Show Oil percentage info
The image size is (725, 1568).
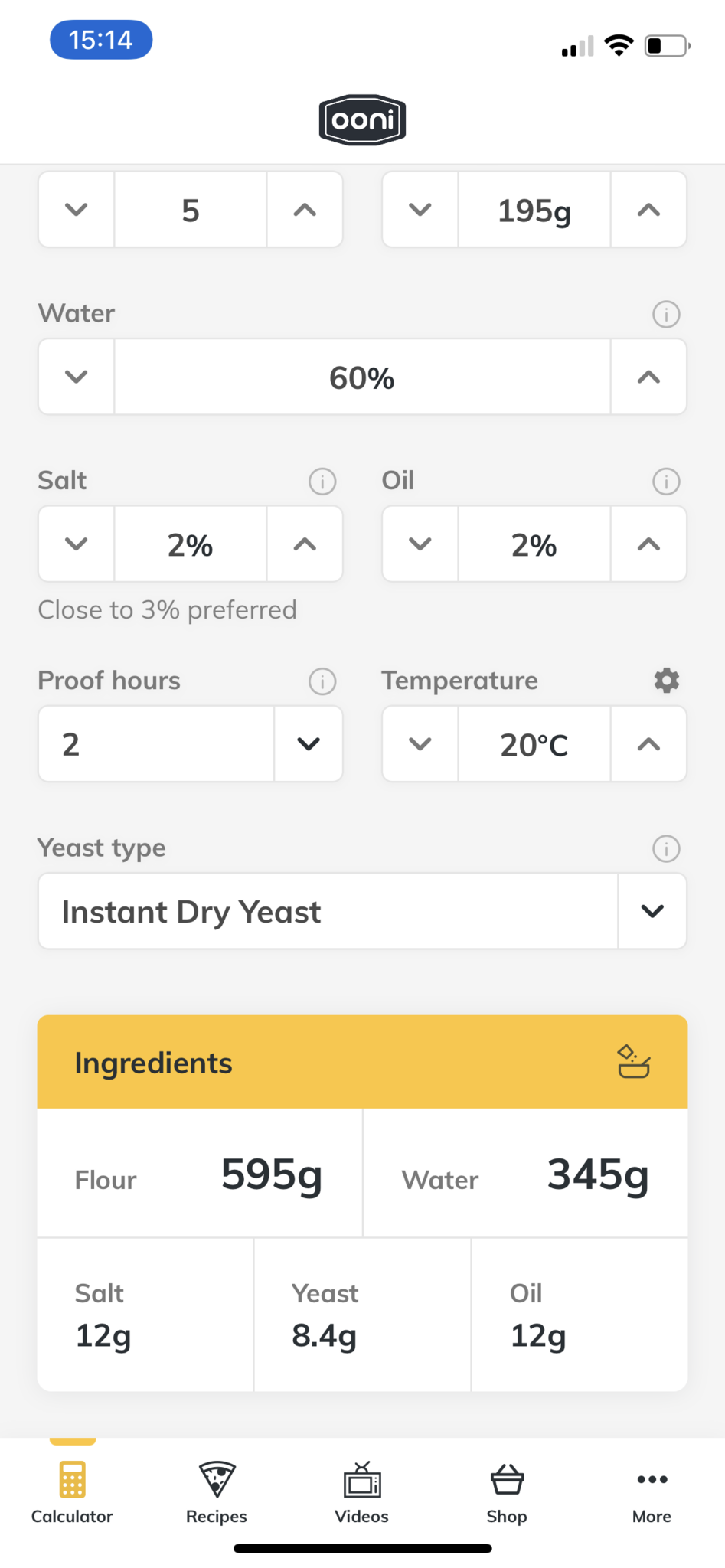(x=666, y=482)
